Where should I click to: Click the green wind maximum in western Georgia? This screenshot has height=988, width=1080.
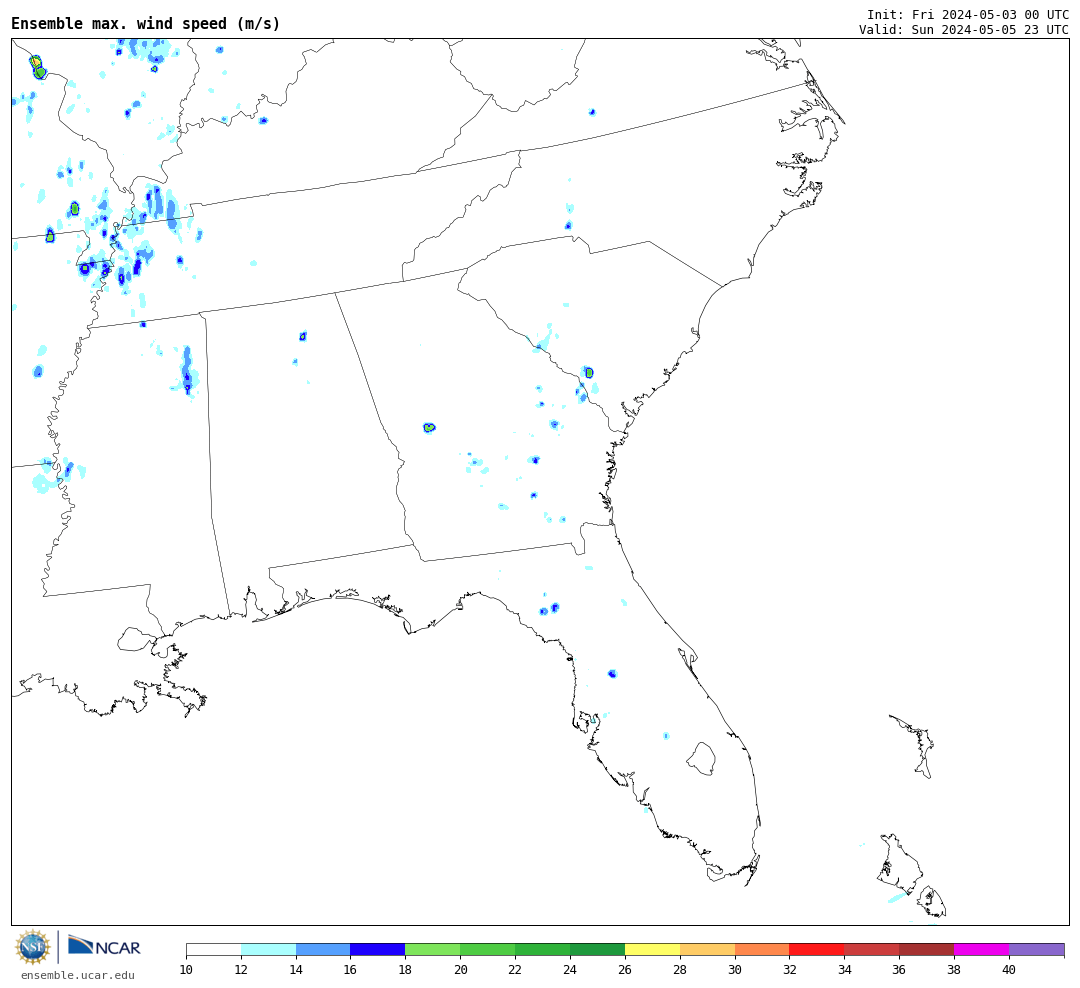pyautogui.click(x=429, y=428)
